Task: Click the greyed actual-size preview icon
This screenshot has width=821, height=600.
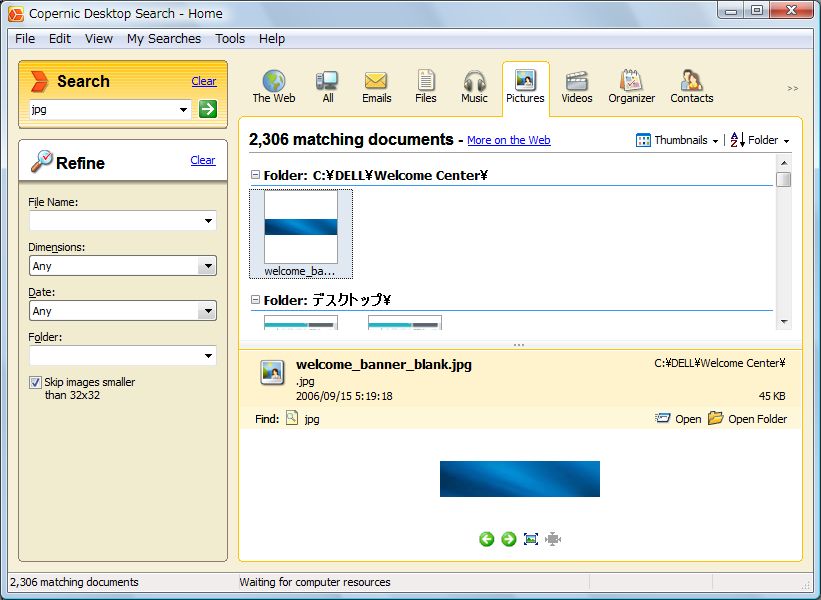Action: (552, 539)
